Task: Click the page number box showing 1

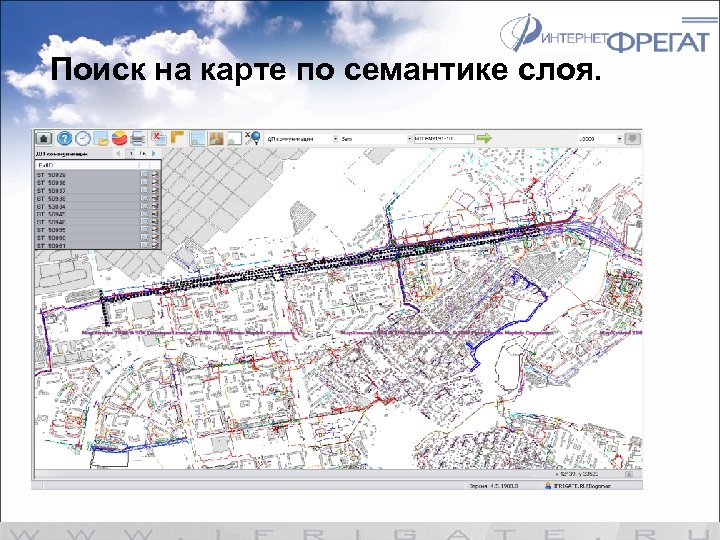Action: click(x=131, y=153)
